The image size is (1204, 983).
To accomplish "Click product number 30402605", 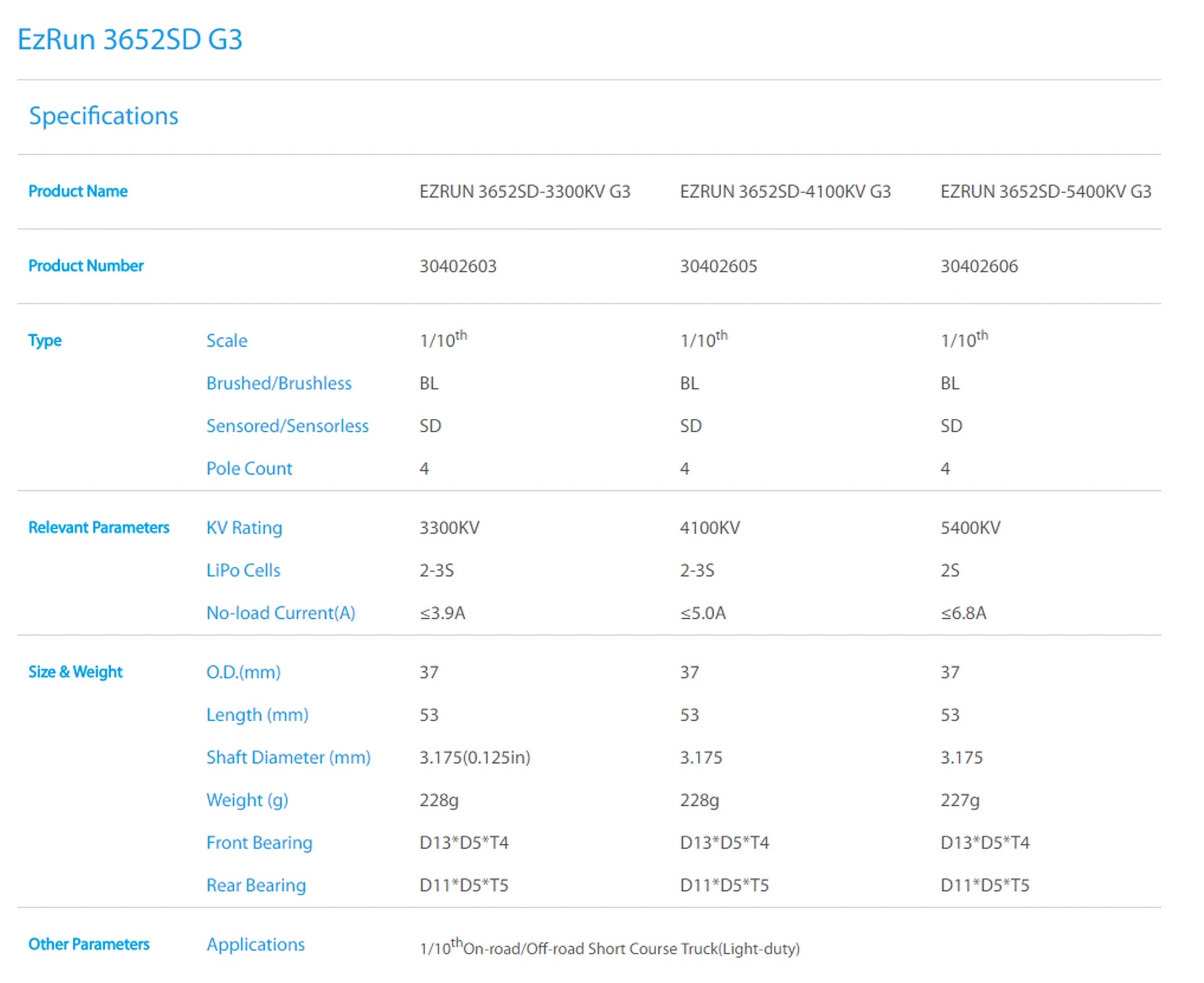I will 719,266.
